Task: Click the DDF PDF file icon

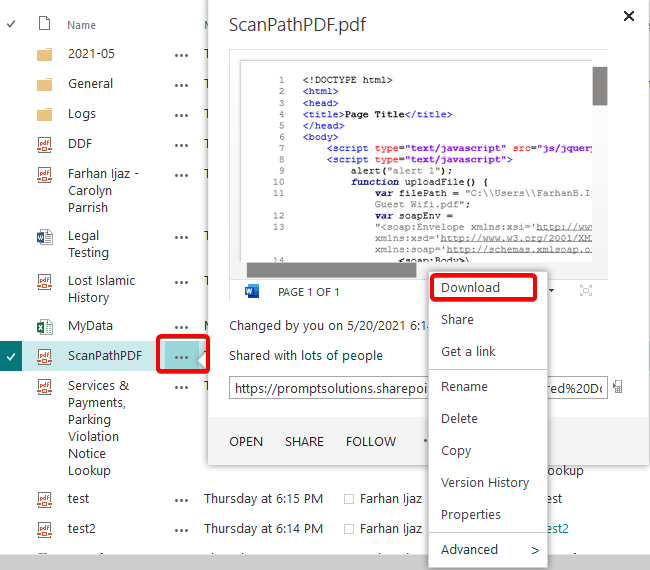Action: pos(44,145)
